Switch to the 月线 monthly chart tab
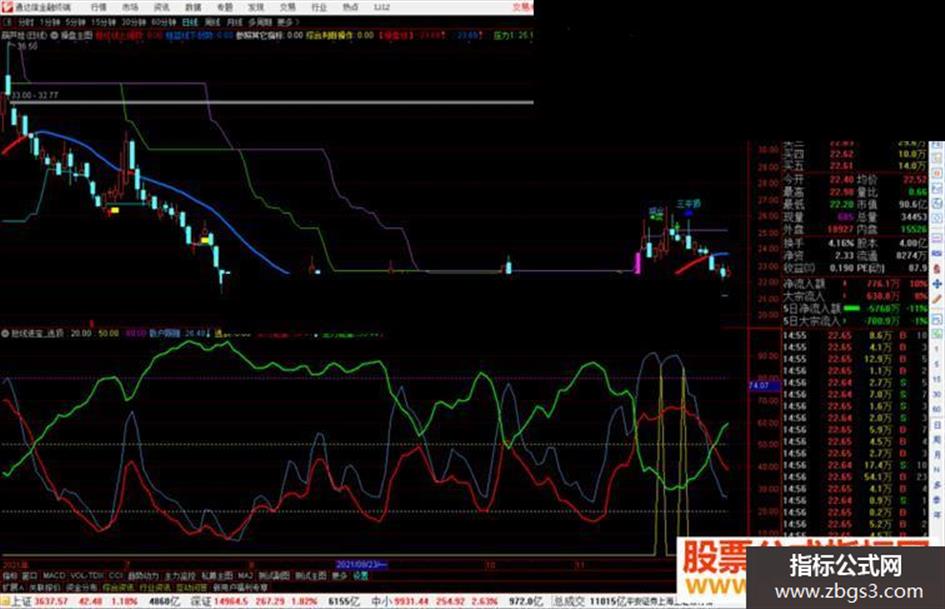945x609 pixels. click(x=234, y=22)
